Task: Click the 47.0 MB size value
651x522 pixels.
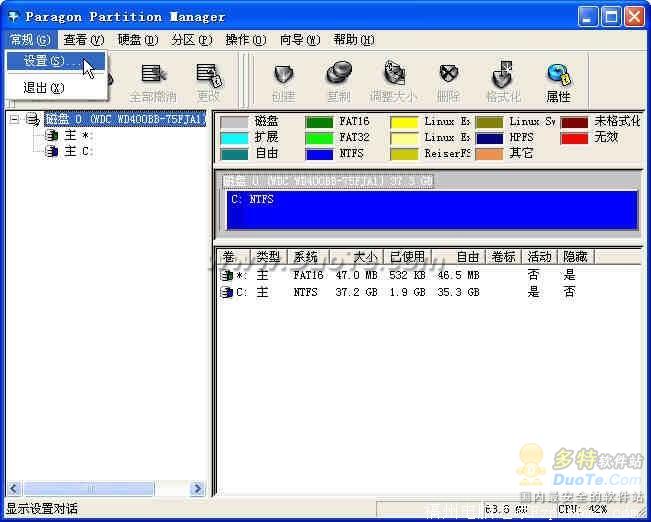Action: (x=357, y=275)
